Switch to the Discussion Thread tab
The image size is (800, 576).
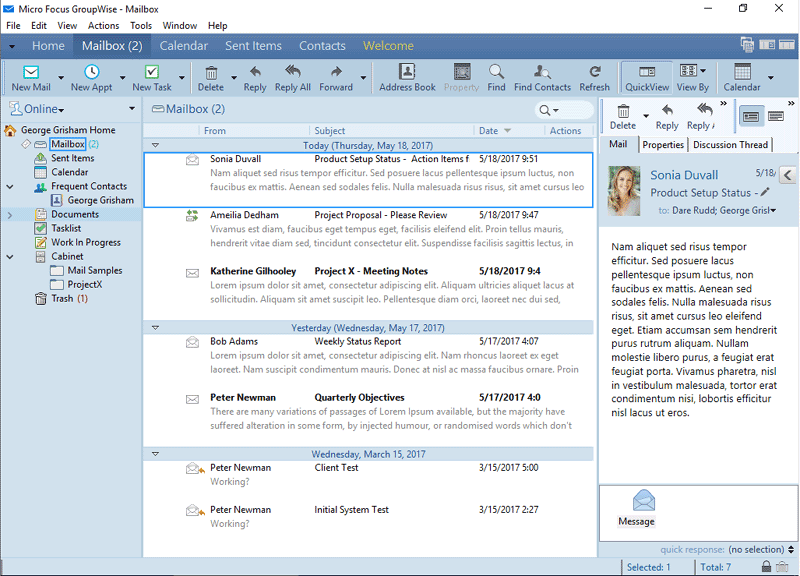(730, 145)
